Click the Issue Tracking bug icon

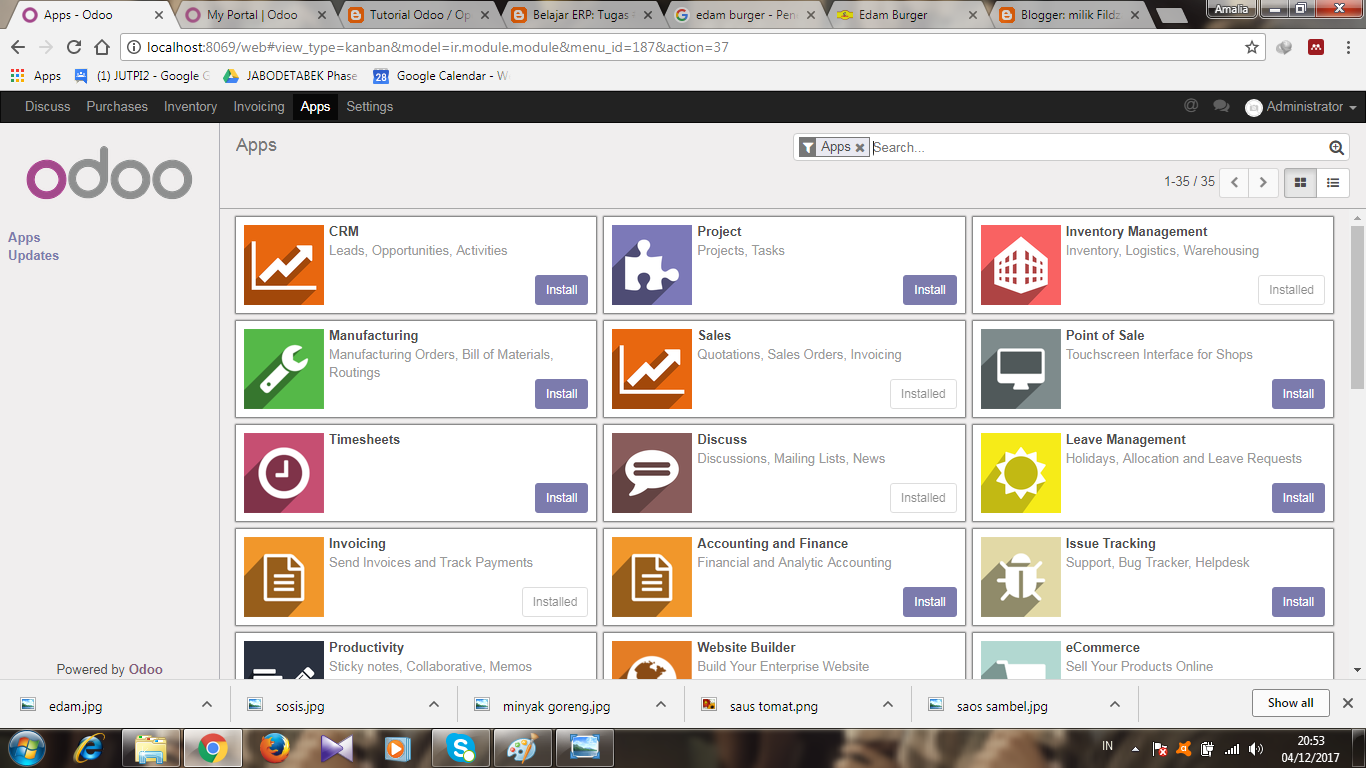(1021, 577)
